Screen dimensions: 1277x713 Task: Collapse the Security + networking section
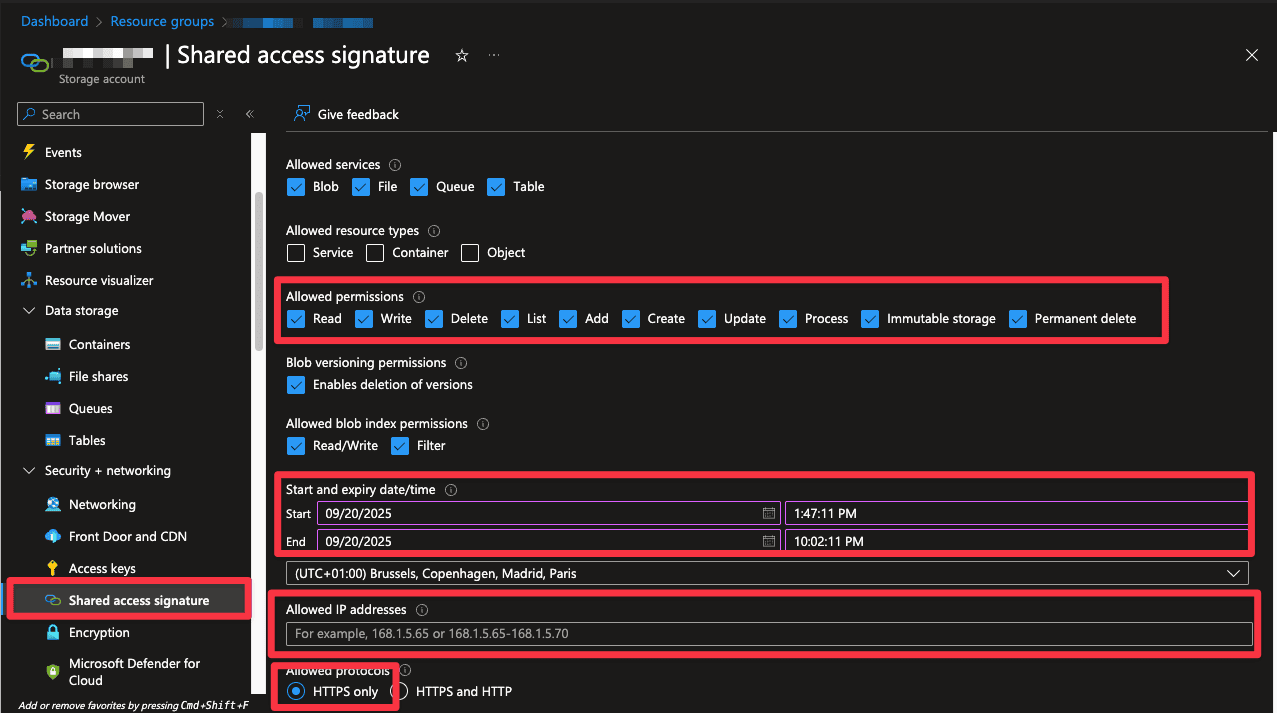click(29, 471)
